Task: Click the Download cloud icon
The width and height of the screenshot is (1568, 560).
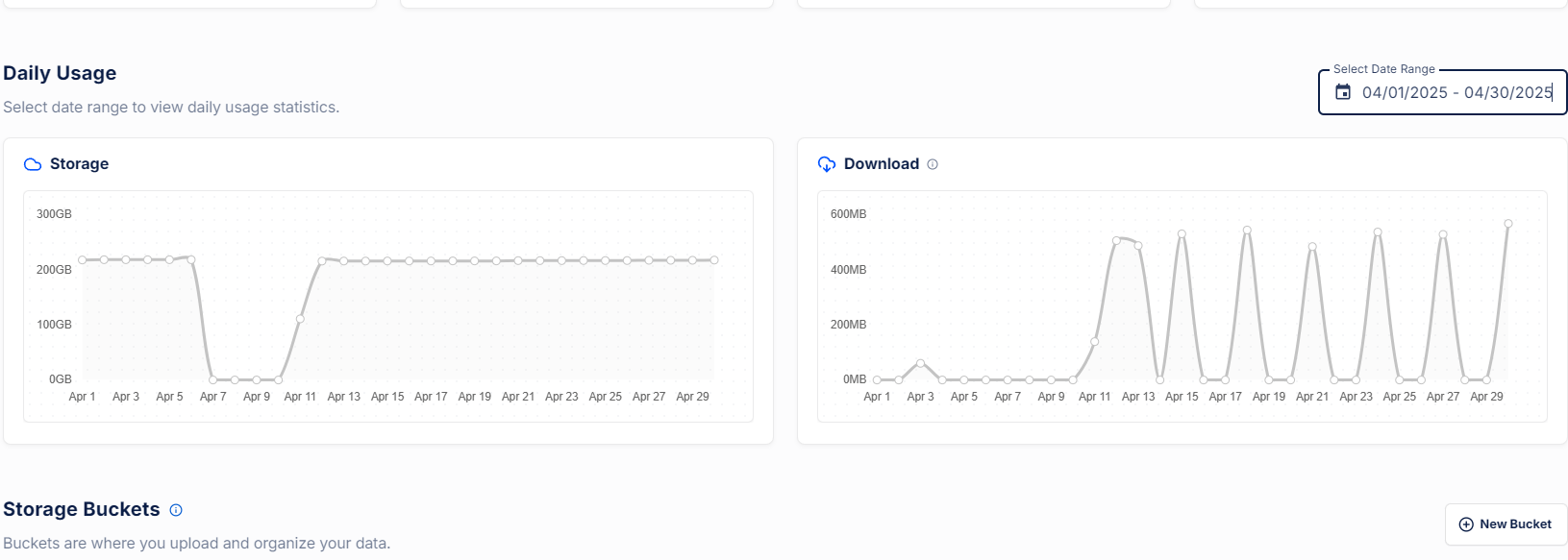Action: pyautogui.click(x=827, y=164)
